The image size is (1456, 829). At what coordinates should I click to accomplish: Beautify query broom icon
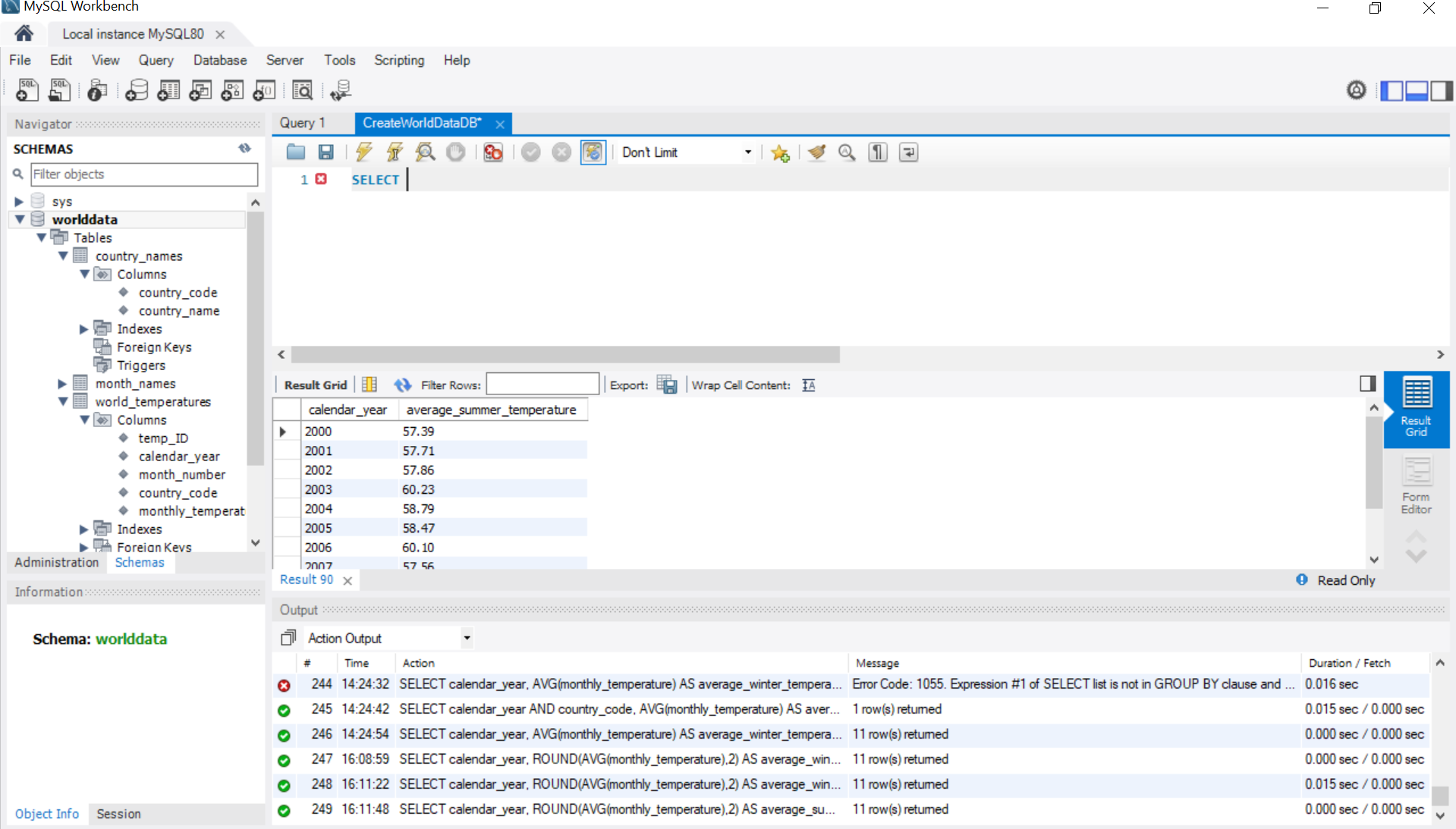tap(816, 152)
